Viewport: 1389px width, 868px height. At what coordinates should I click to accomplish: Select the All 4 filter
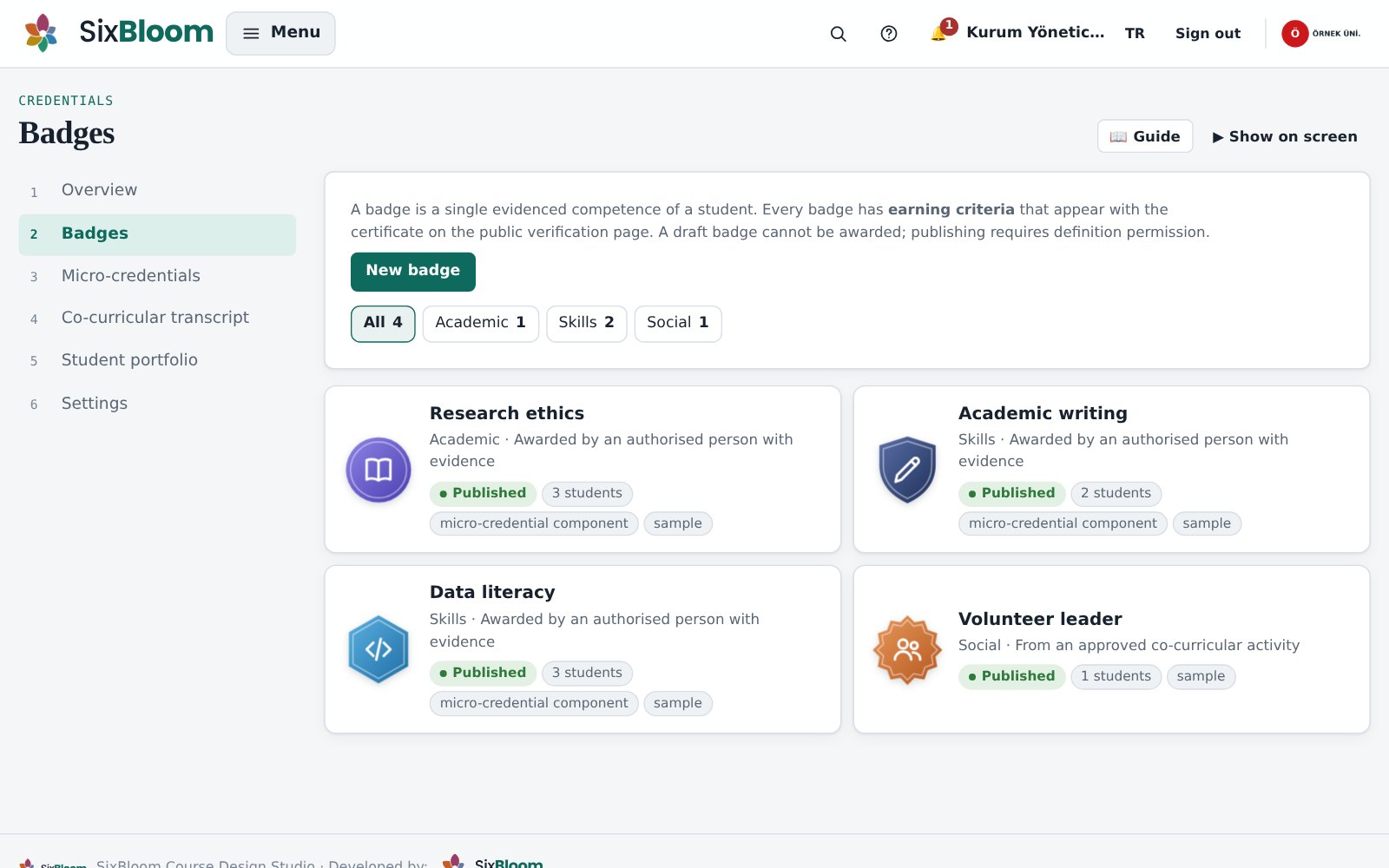(383, 324)
